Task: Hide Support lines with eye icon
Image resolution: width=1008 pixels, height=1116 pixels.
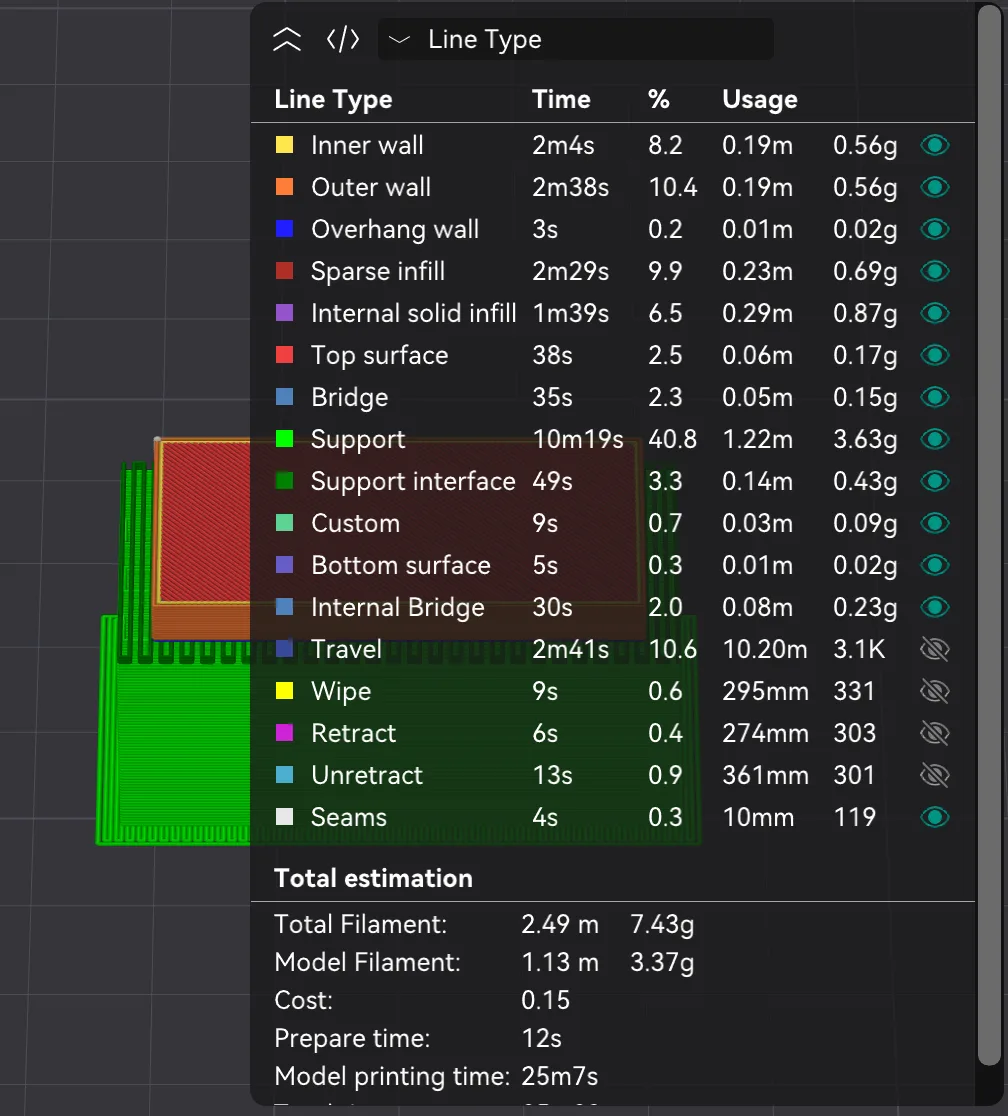Action: (x=935, y=439)
